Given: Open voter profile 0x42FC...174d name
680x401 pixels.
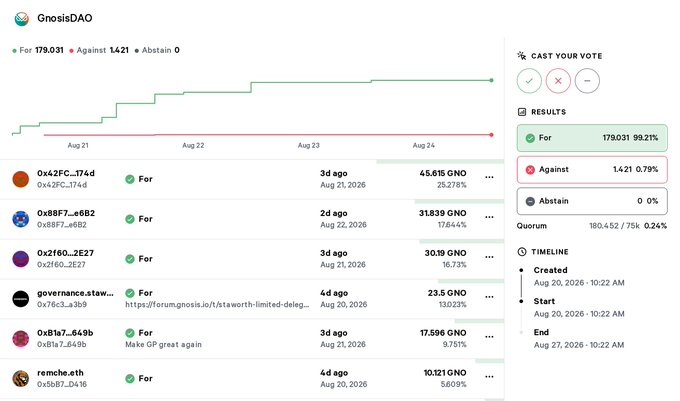Looking at the screenshot, I should pyautogui.click(x=66, y=173).
